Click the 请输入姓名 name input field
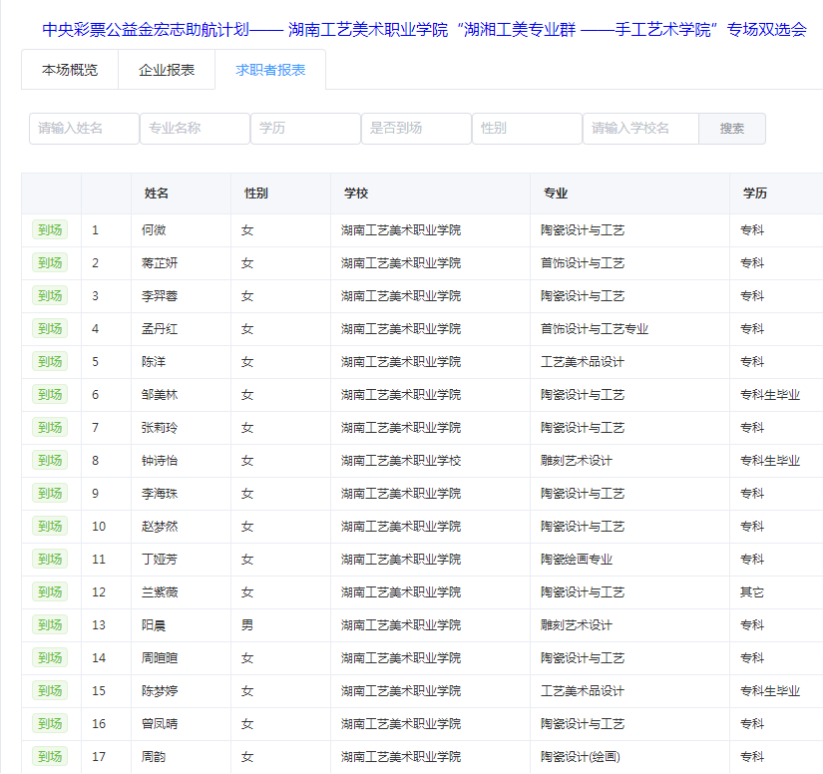Viewport: 823px width, 774px height. tap(84, 129)
